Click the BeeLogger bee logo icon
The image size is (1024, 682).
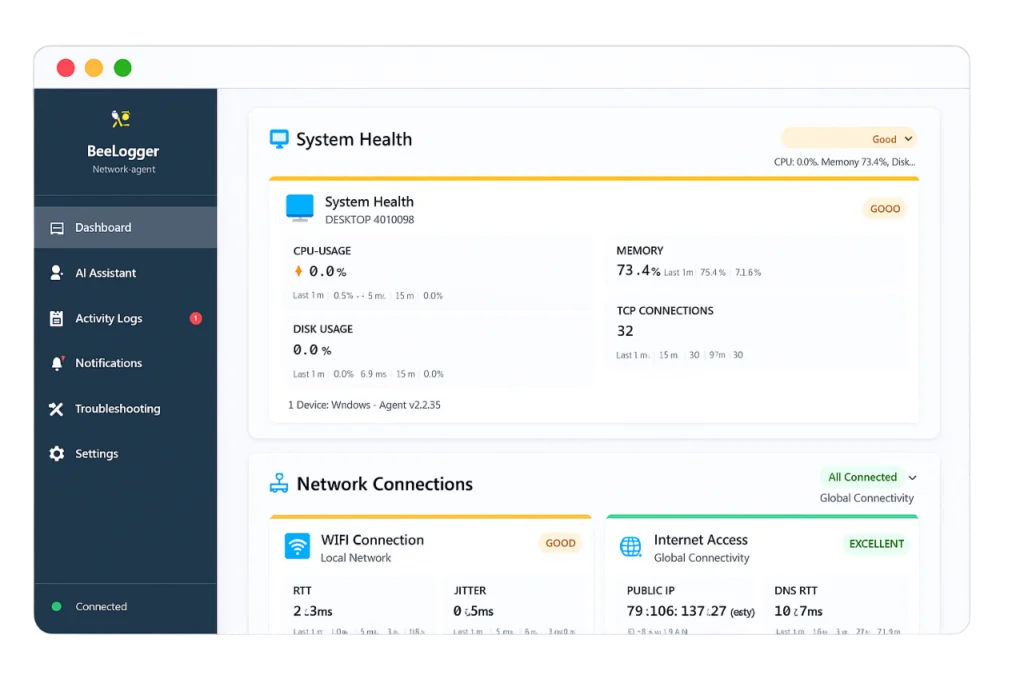(x=121, y=119)
